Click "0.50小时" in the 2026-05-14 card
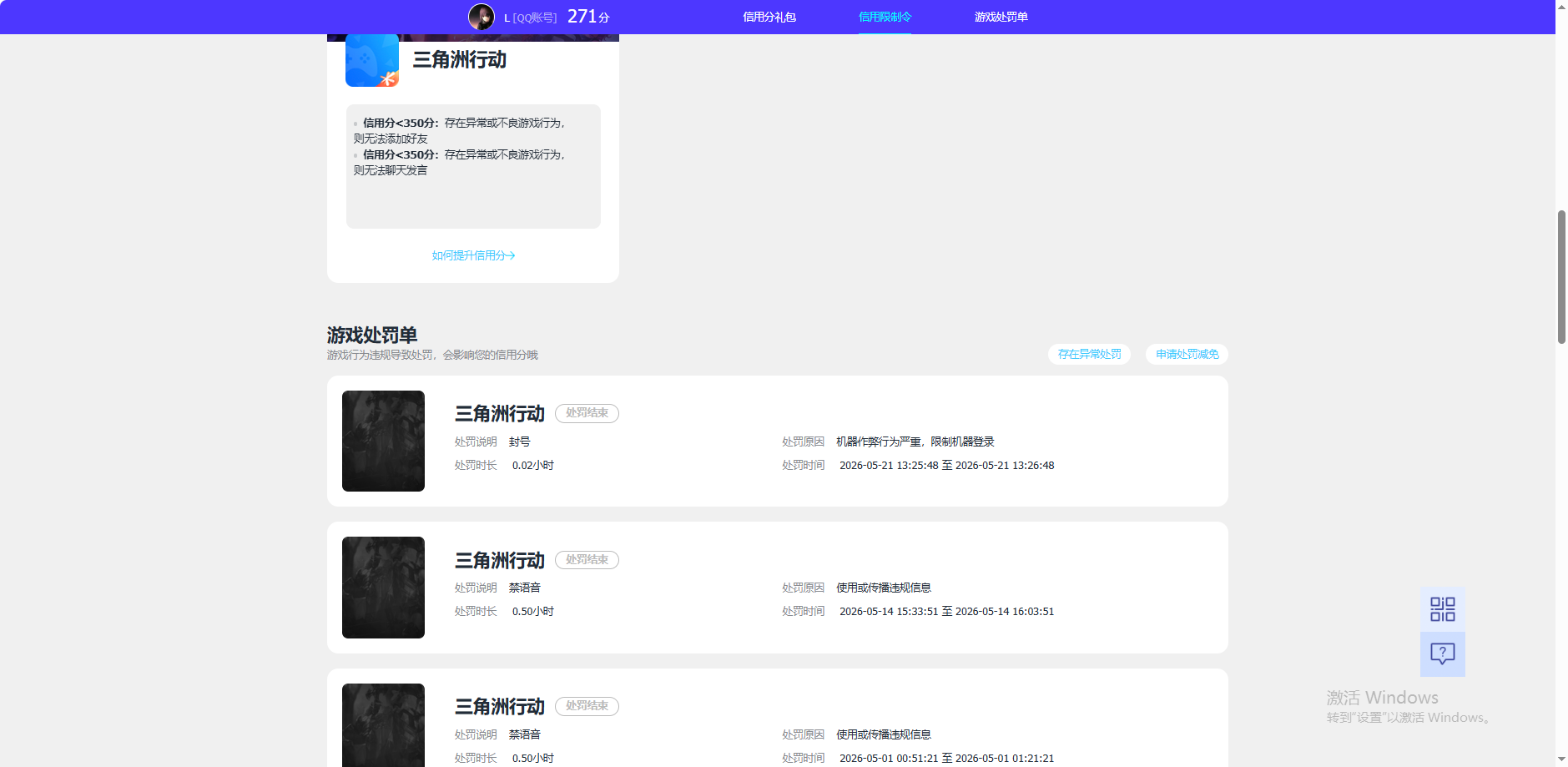The height and width of the screenshot is (767, 1568). tap(533, 612)
